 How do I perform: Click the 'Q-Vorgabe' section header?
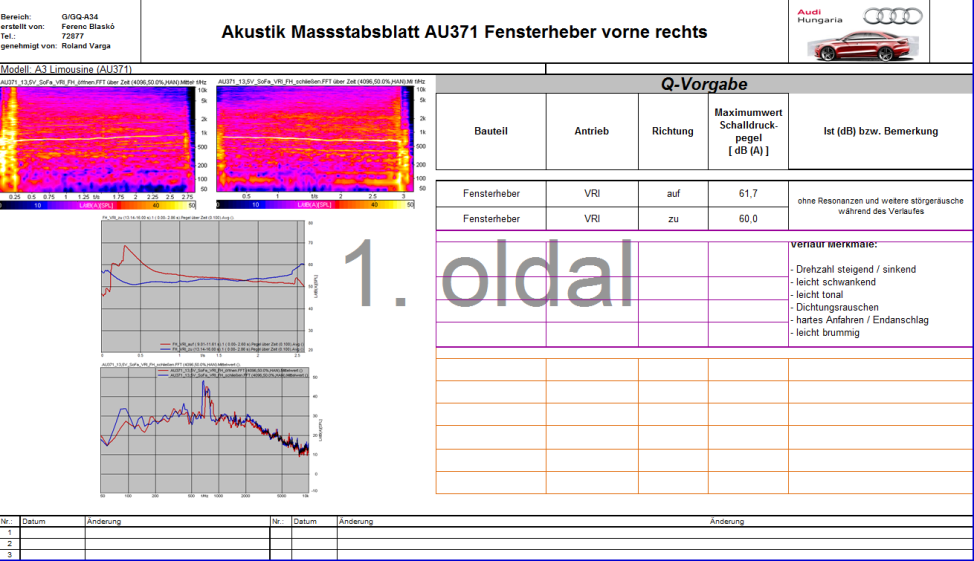pos(704,84)
